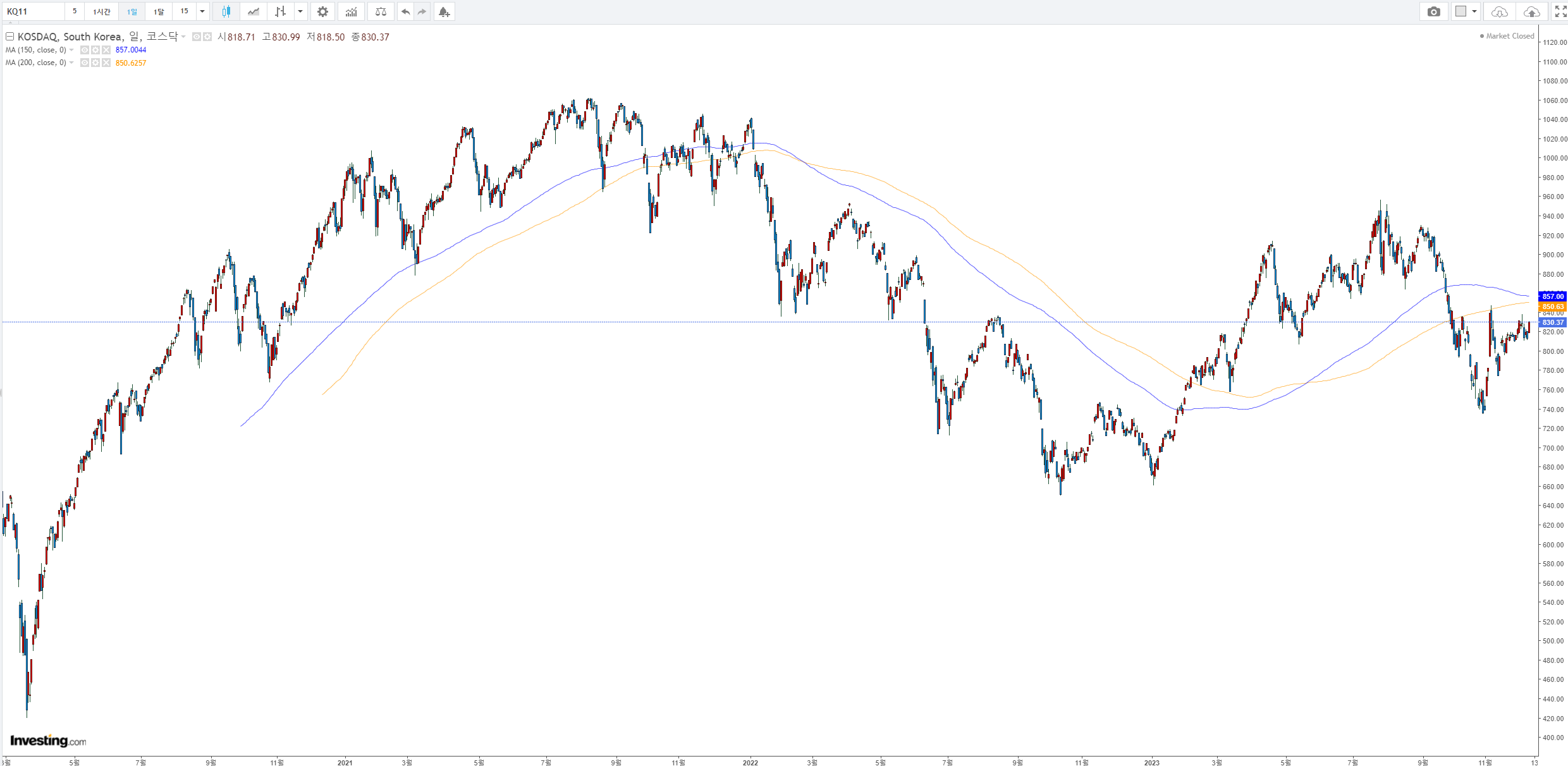Take chart snapshot with camera icon
The height and width of the screenshot is (766, 1568).
pos(1433,11)
